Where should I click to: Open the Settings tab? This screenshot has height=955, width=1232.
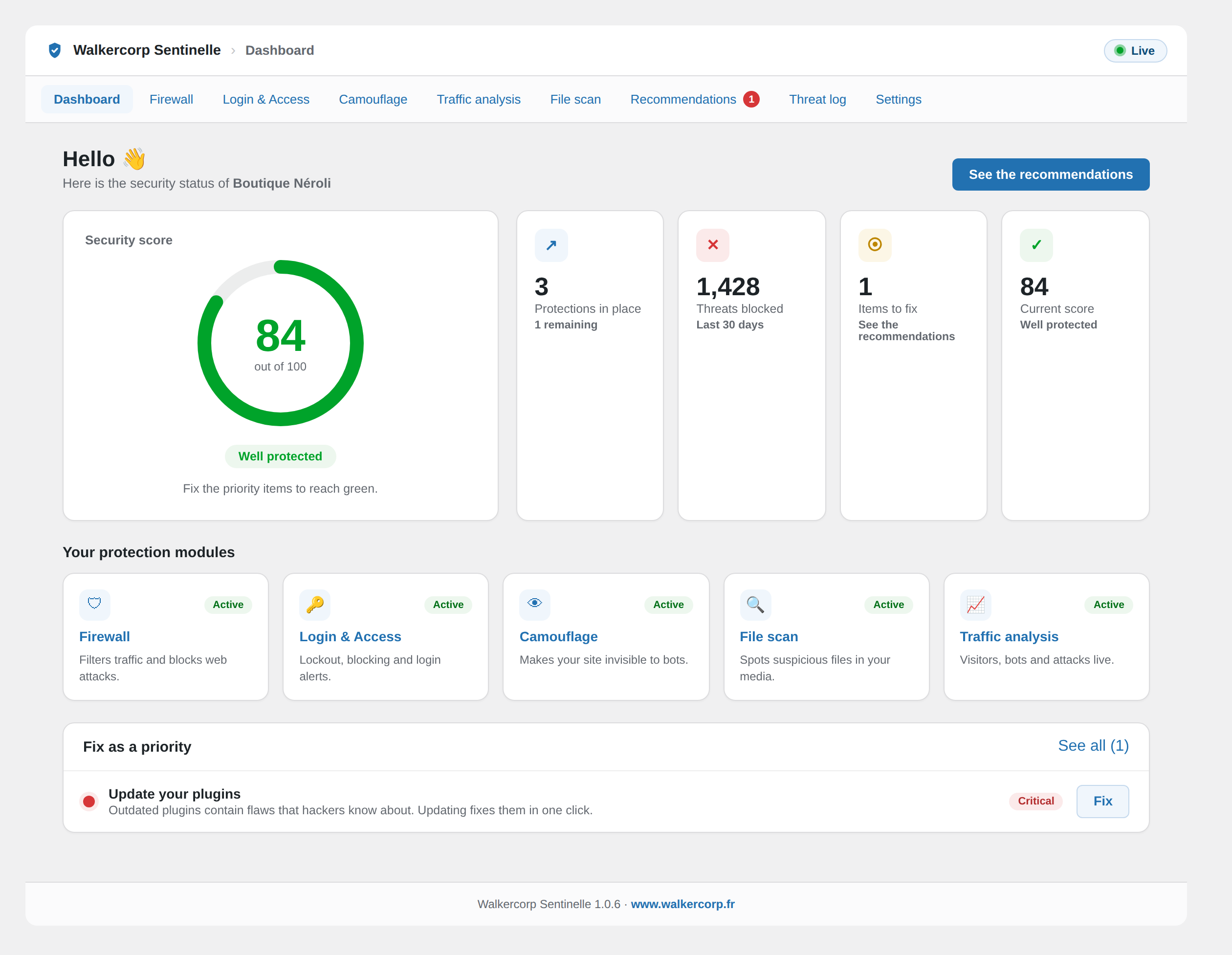click(x=898, y=99)
